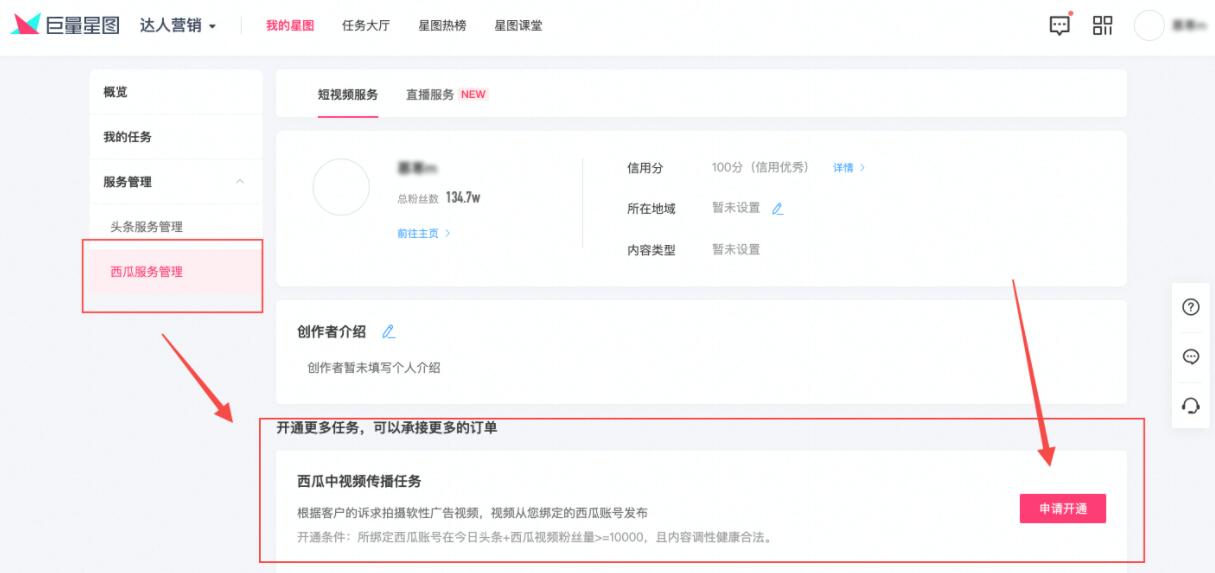Click the 巨量星图 logo

67,25
